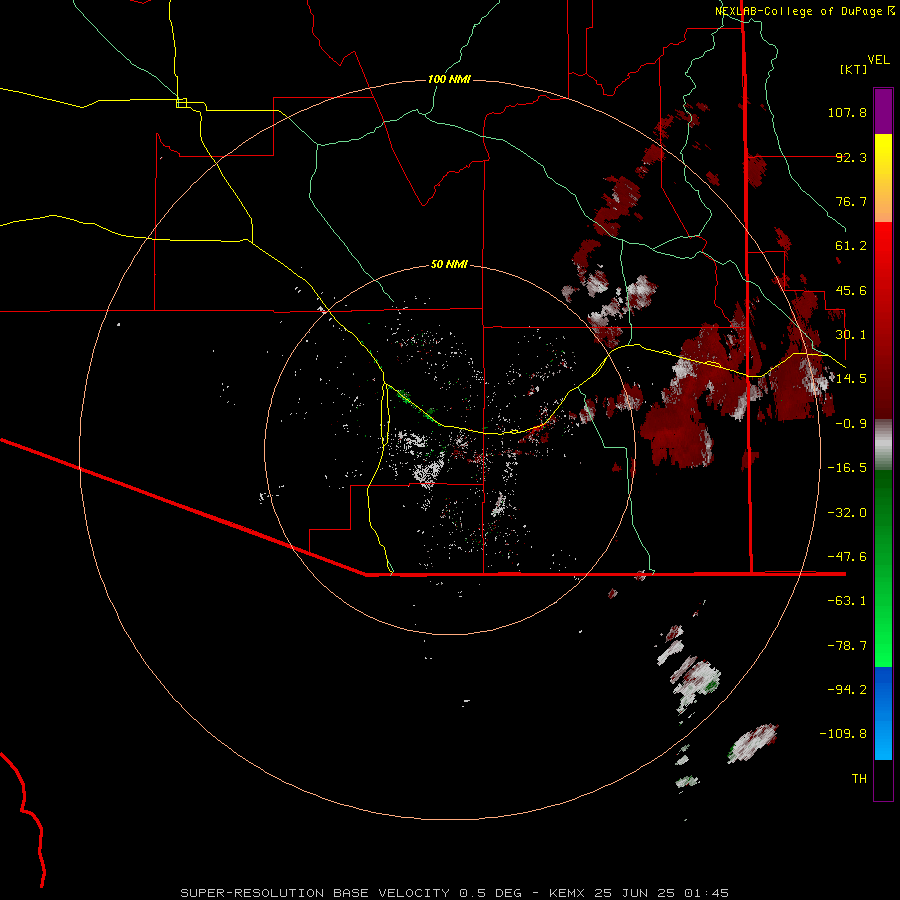Click the 92.3 scale value
900x900 pixels.
pos(851,157)
